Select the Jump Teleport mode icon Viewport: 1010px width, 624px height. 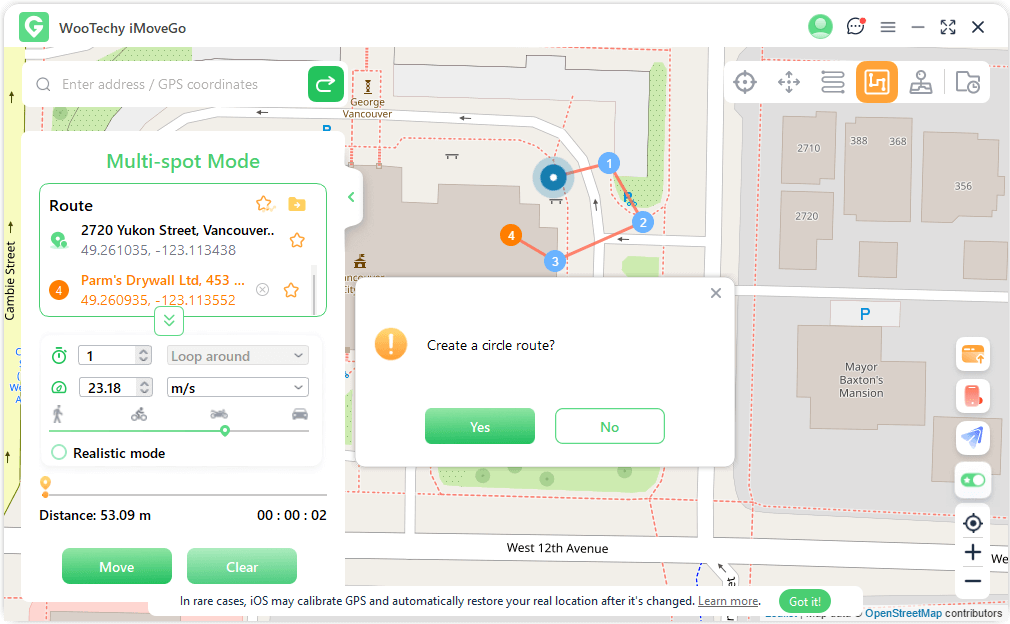coord(789,83)
